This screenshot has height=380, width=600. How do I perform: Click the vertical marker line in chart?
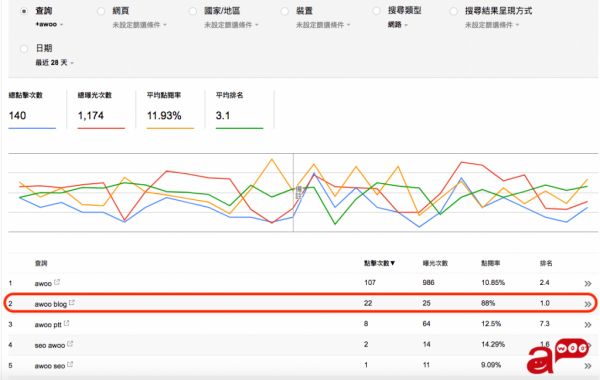click(293, 192)
